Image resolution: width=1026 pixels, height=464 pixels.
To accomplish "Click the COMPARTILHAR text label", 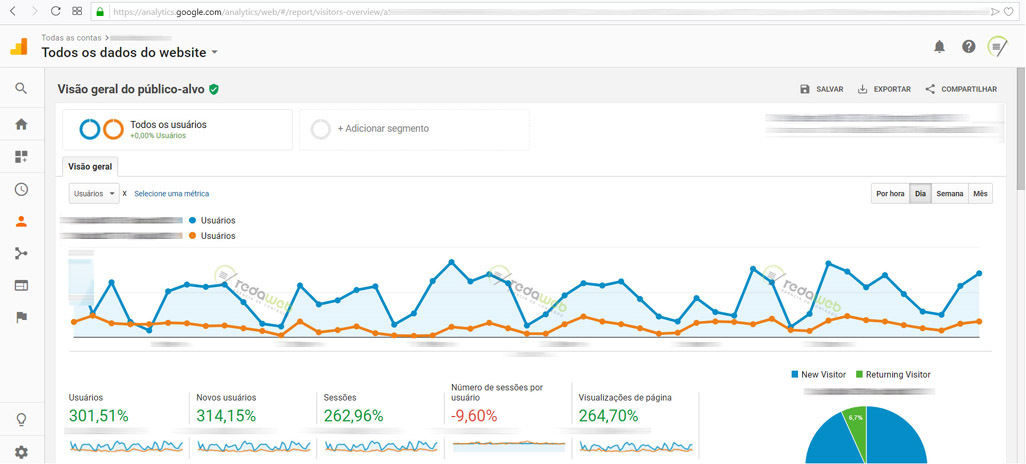I will pyautogui.click(x=969, y=89).
